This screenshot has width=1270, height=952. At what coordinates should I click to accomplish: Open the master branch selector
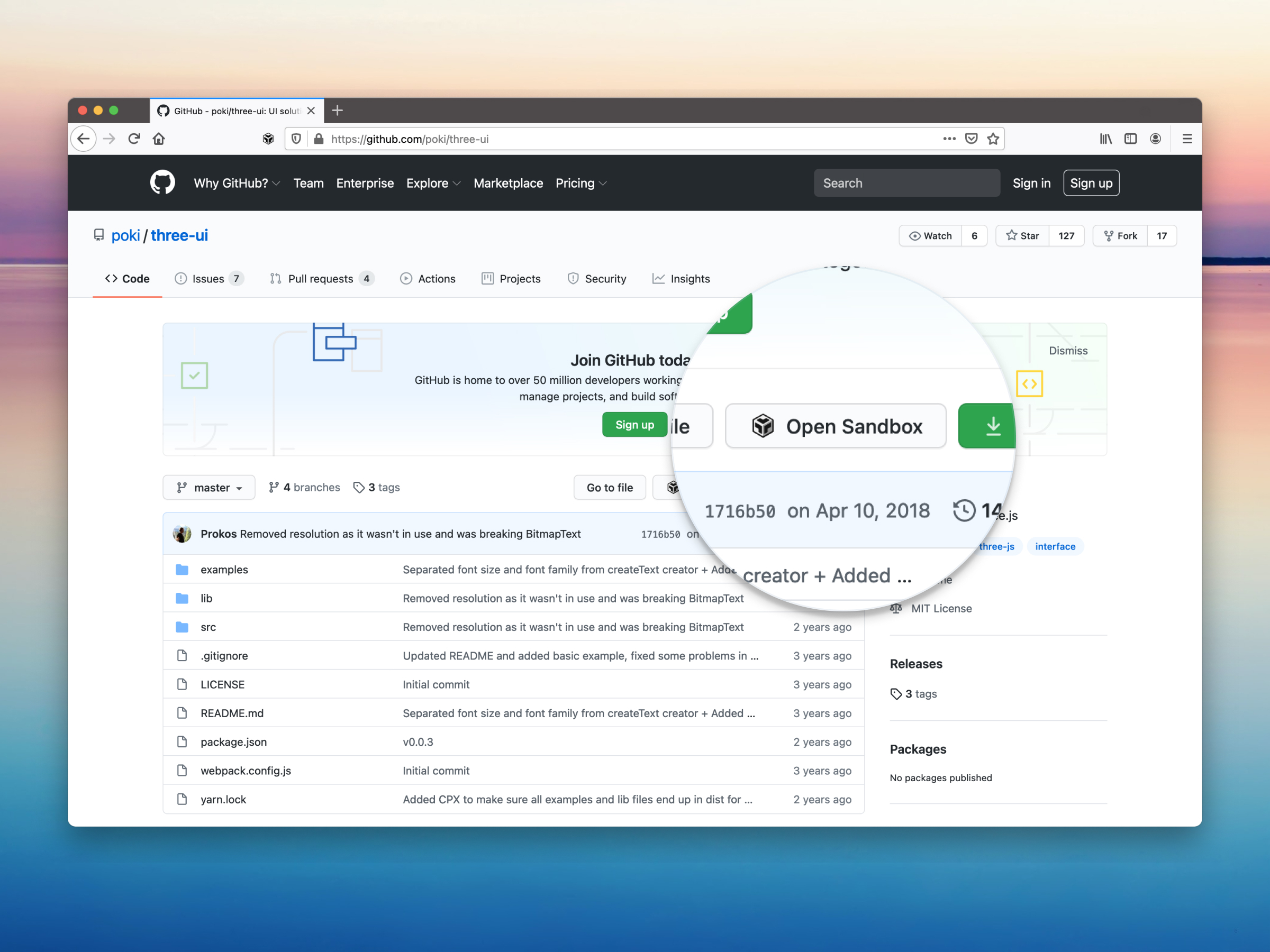[209, 487]
